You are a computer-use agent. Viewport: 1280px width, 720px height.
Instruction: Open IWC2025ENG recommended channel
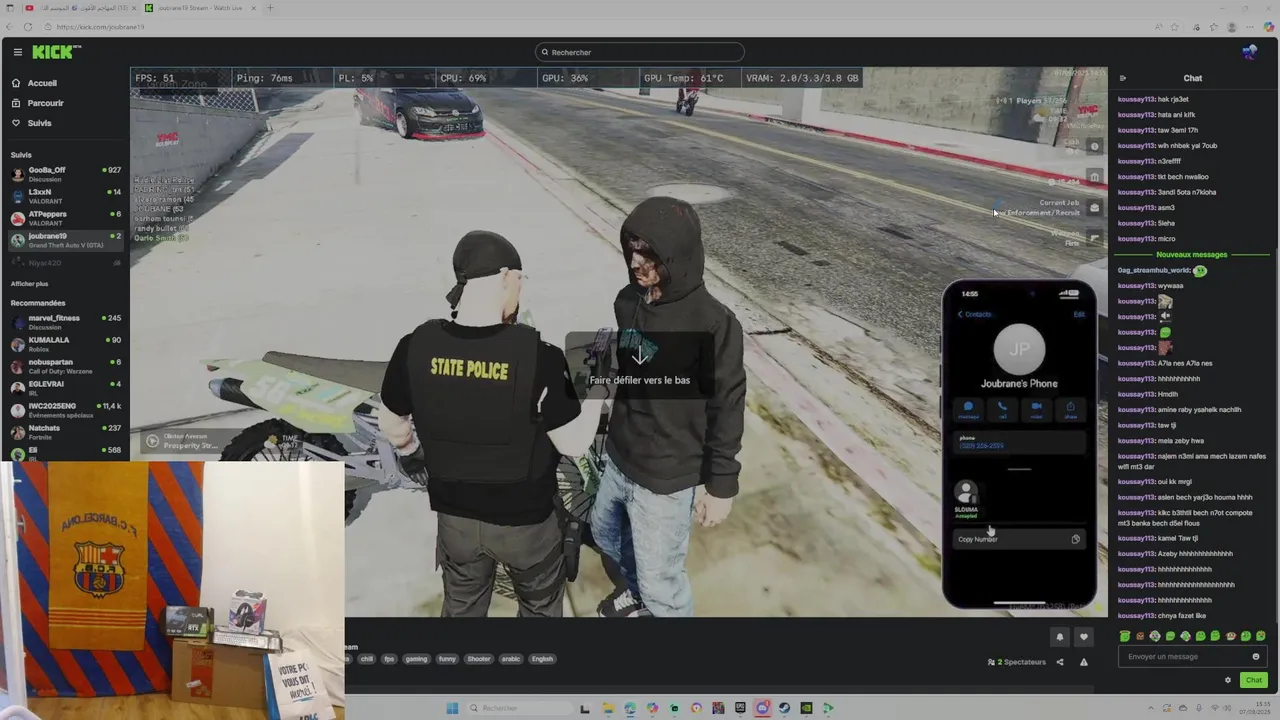click(66, 410)
